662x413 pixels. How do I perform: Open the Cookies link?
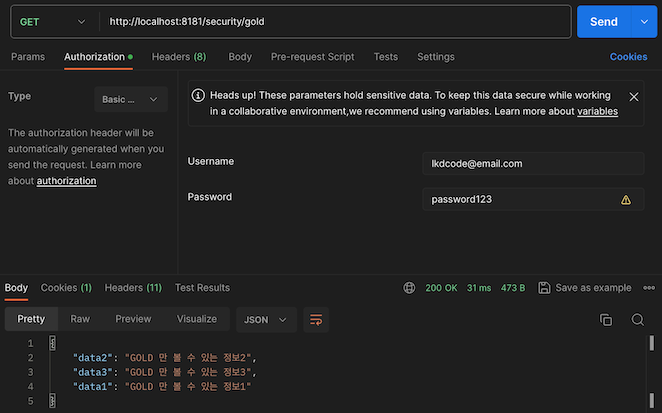tap(628, 57)
